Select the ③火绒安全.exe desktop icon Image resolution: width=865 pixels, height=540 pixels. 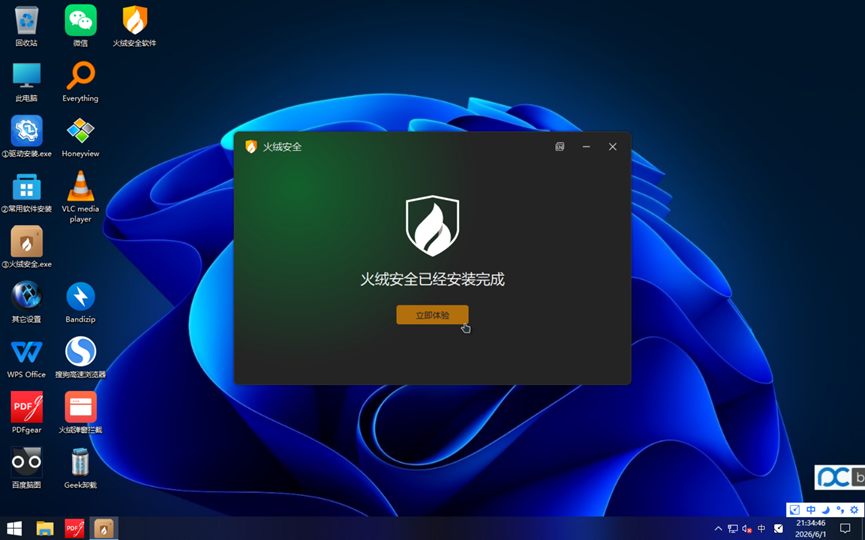[x=26, y=247]
